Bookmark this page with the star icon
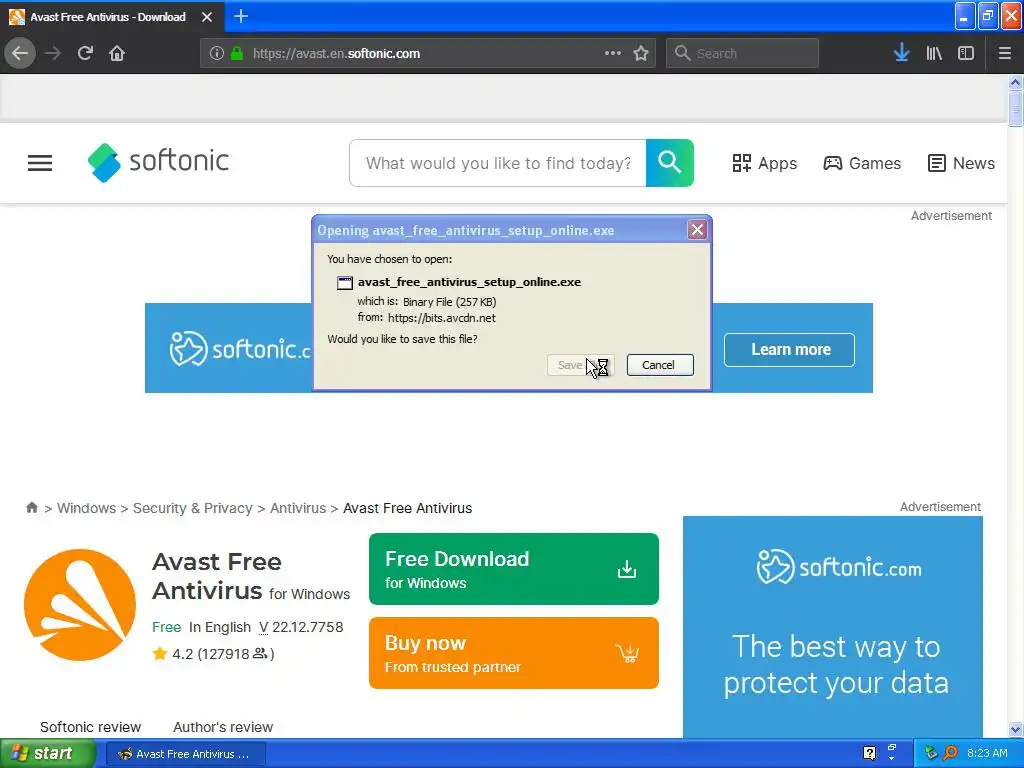 641,53
